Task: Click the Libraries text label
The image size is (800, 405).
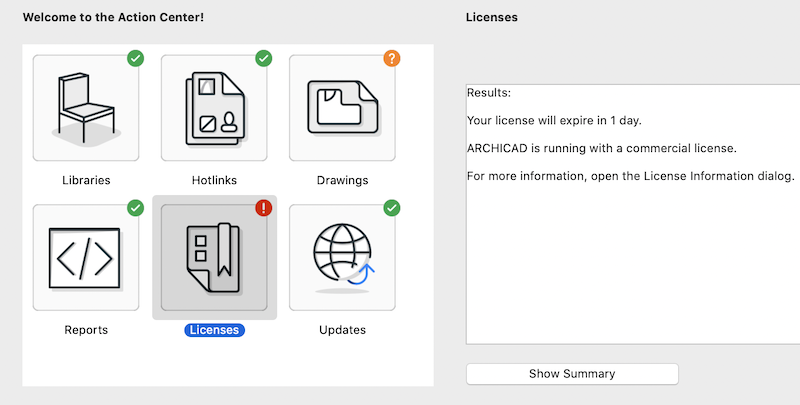Action: (86, 181)
